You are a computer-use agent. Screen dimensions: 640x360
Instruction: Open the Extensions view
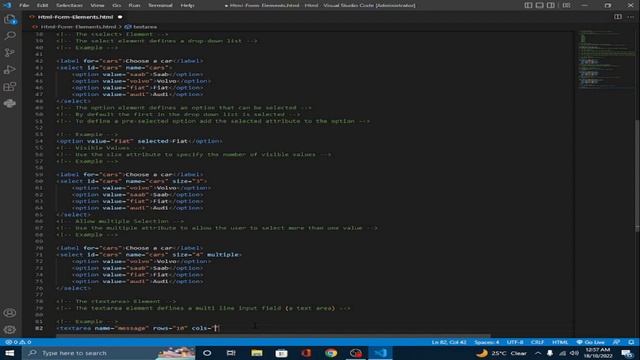click(x=9, y=87)
